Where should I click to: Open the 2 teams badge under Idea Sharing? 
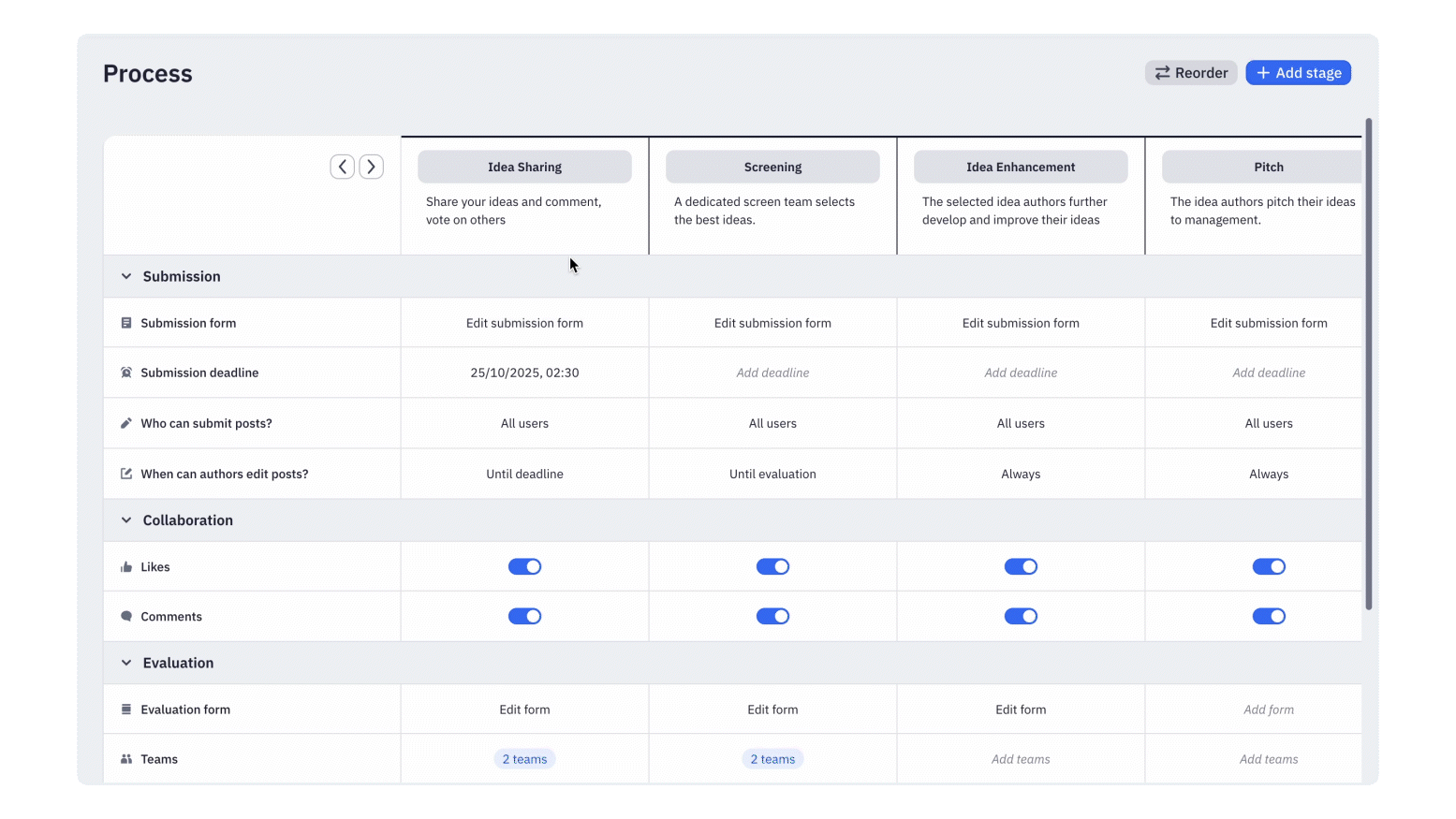click(x=524, y=758)
